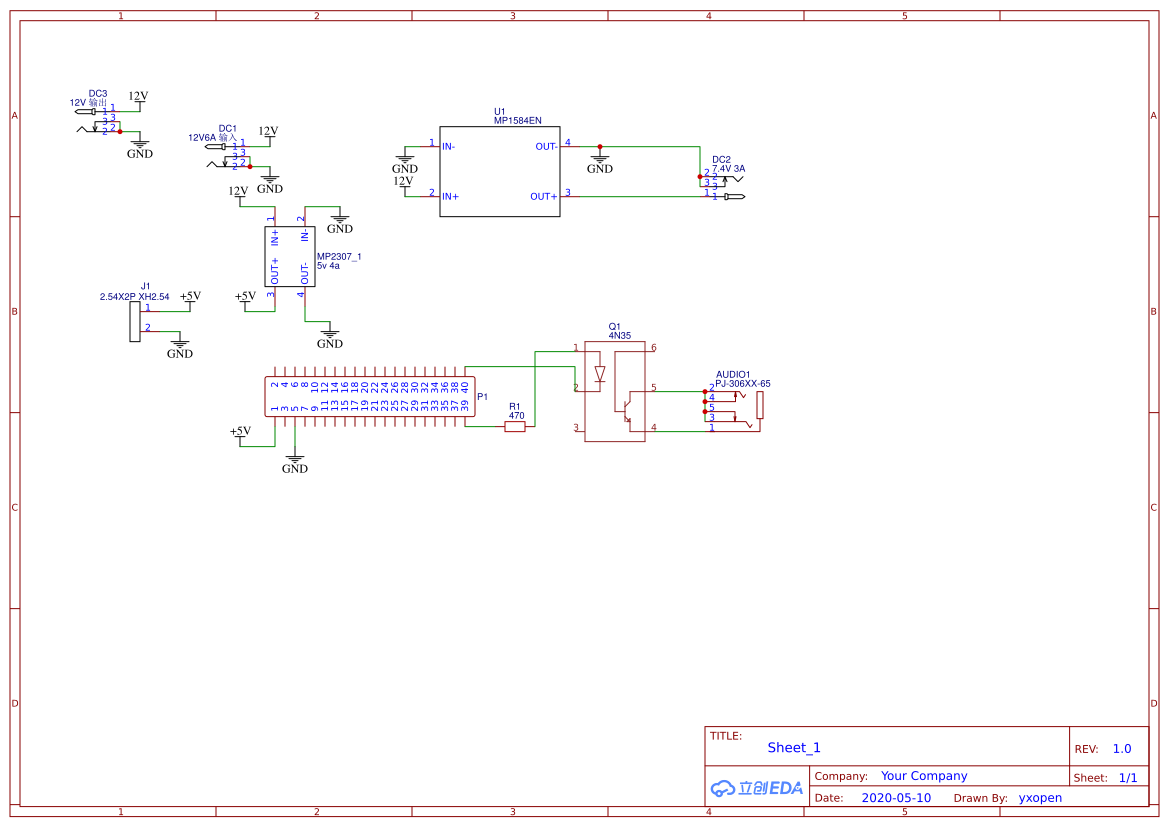Select the R1 470 resistor symbol

tap(514, 427)
